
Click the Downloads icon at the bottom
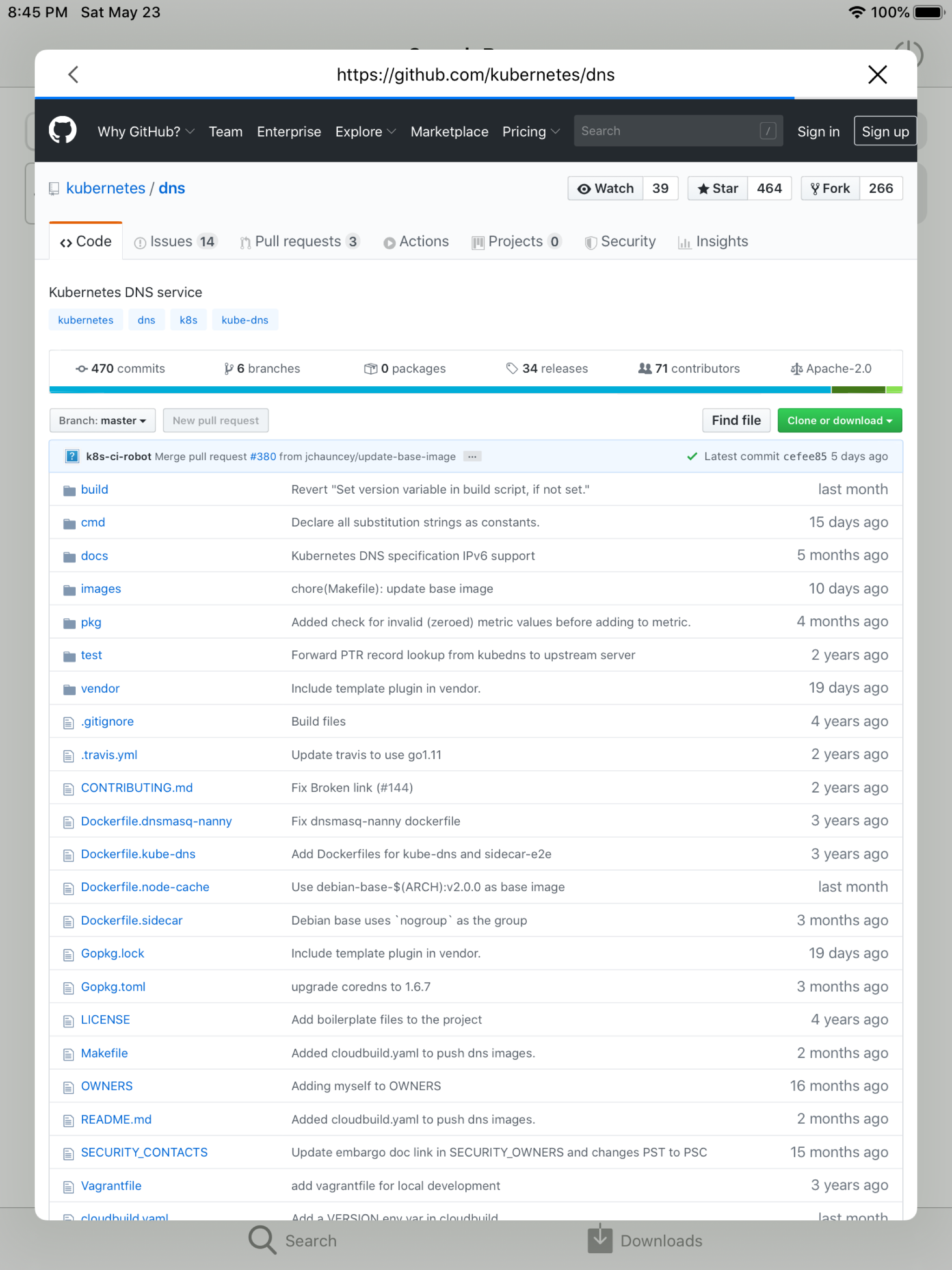click(x=600, y=1240)
